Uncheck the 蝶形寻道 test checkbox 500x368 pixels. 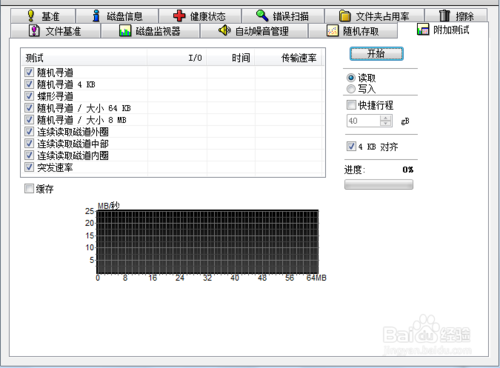(x=29, y=96)
